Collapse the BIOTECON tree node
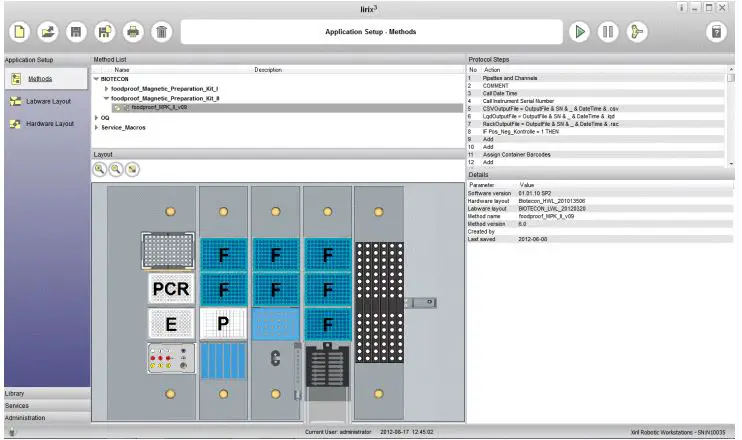This screenshot has height=440, width=742. click(97, 79)
